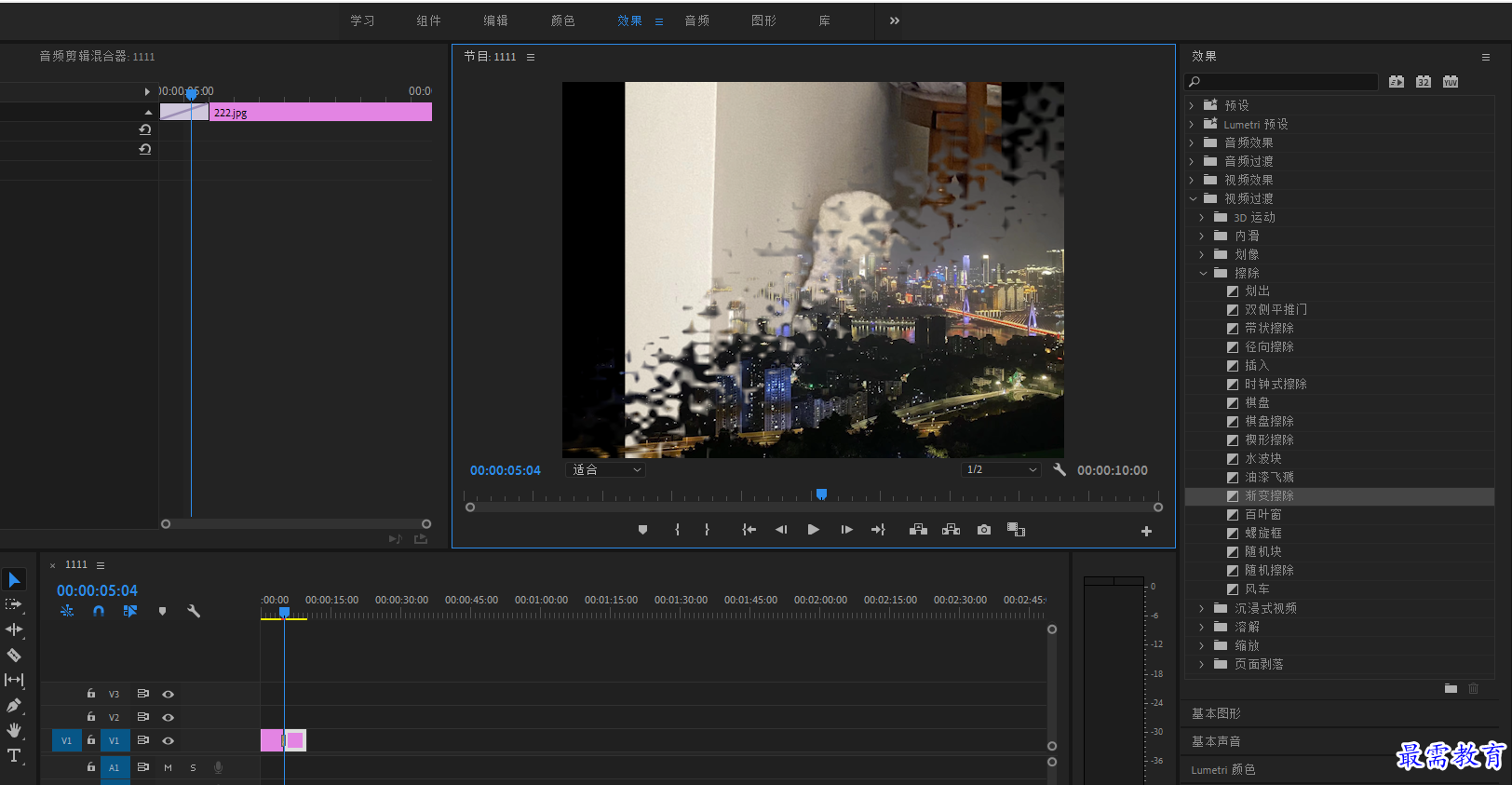Viewport: 1512px width, 785px height.
Task: Click the effects search field
Action: tap(1282, 82)
